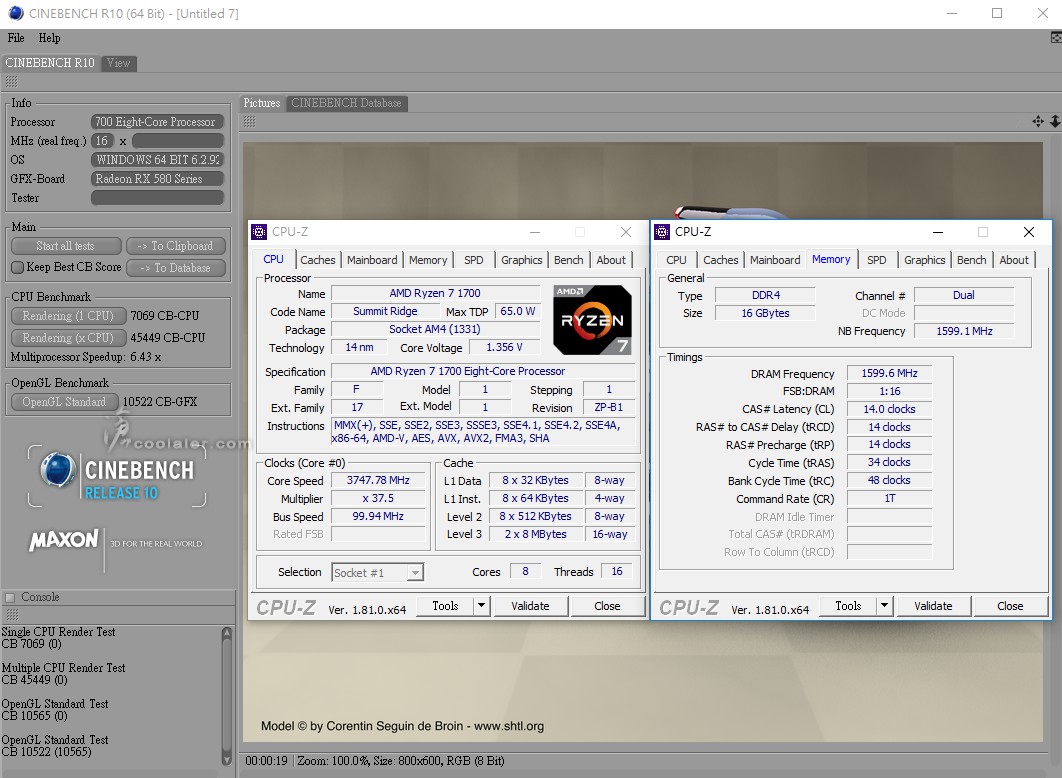Click the Multiprocessor Speedup 6.43 x text
This screenshot has height=778, width=1062.
tap(86, 357)
